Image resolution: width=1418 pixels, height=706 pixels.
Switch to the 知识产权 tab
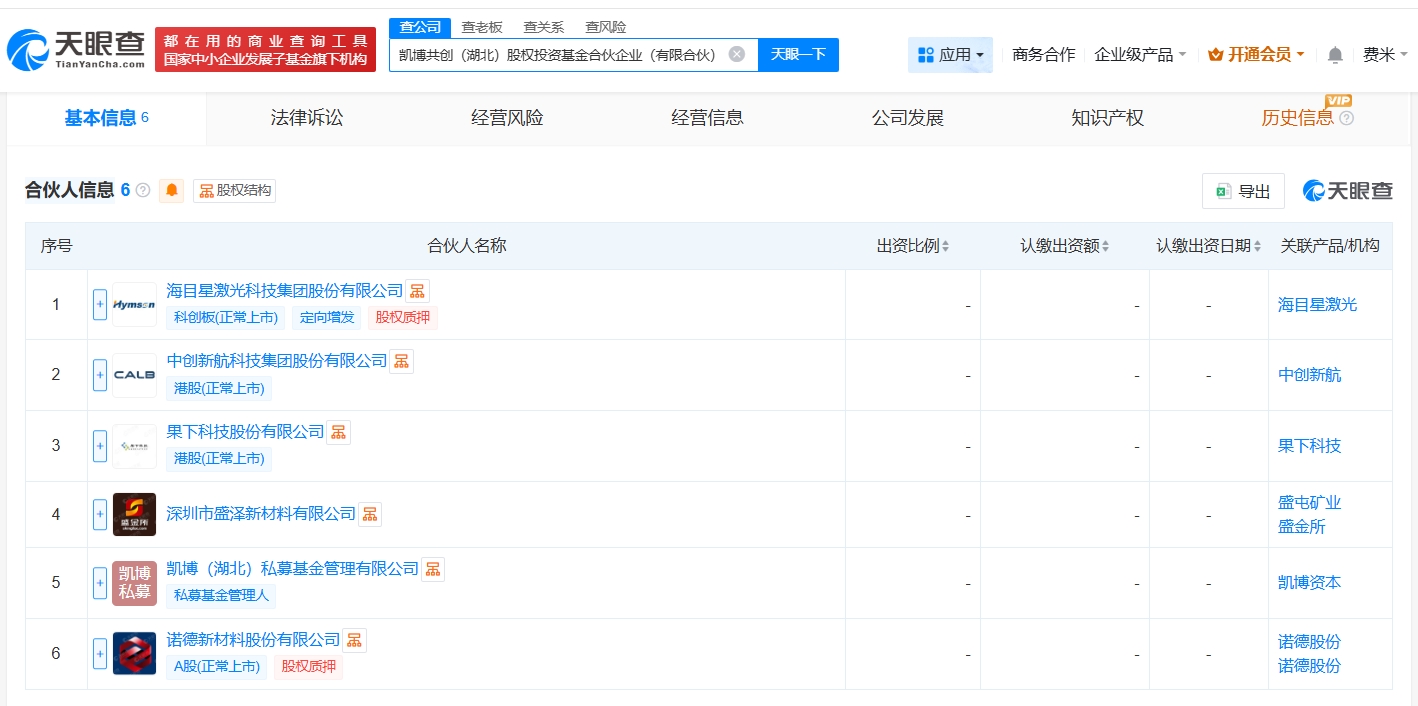pos(1107,118)
